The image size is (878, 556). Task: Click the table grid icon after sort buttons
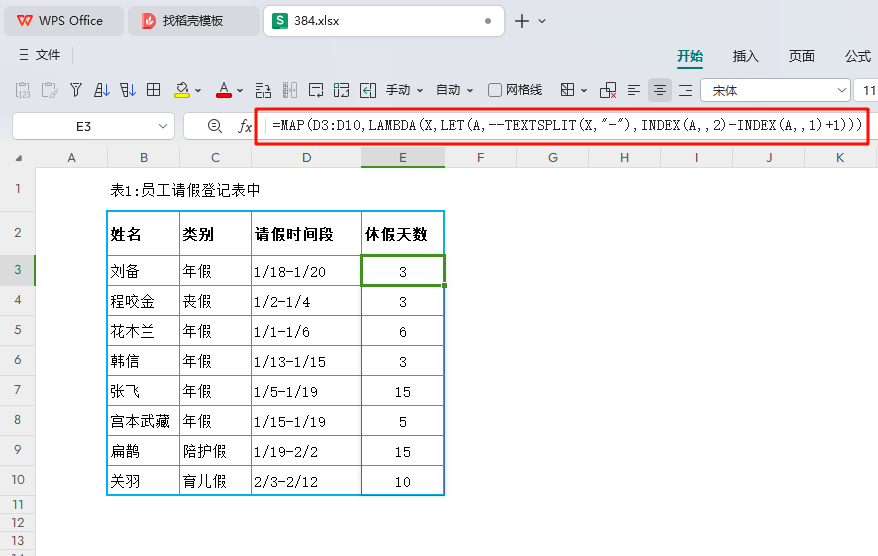(x=153, y=90)
